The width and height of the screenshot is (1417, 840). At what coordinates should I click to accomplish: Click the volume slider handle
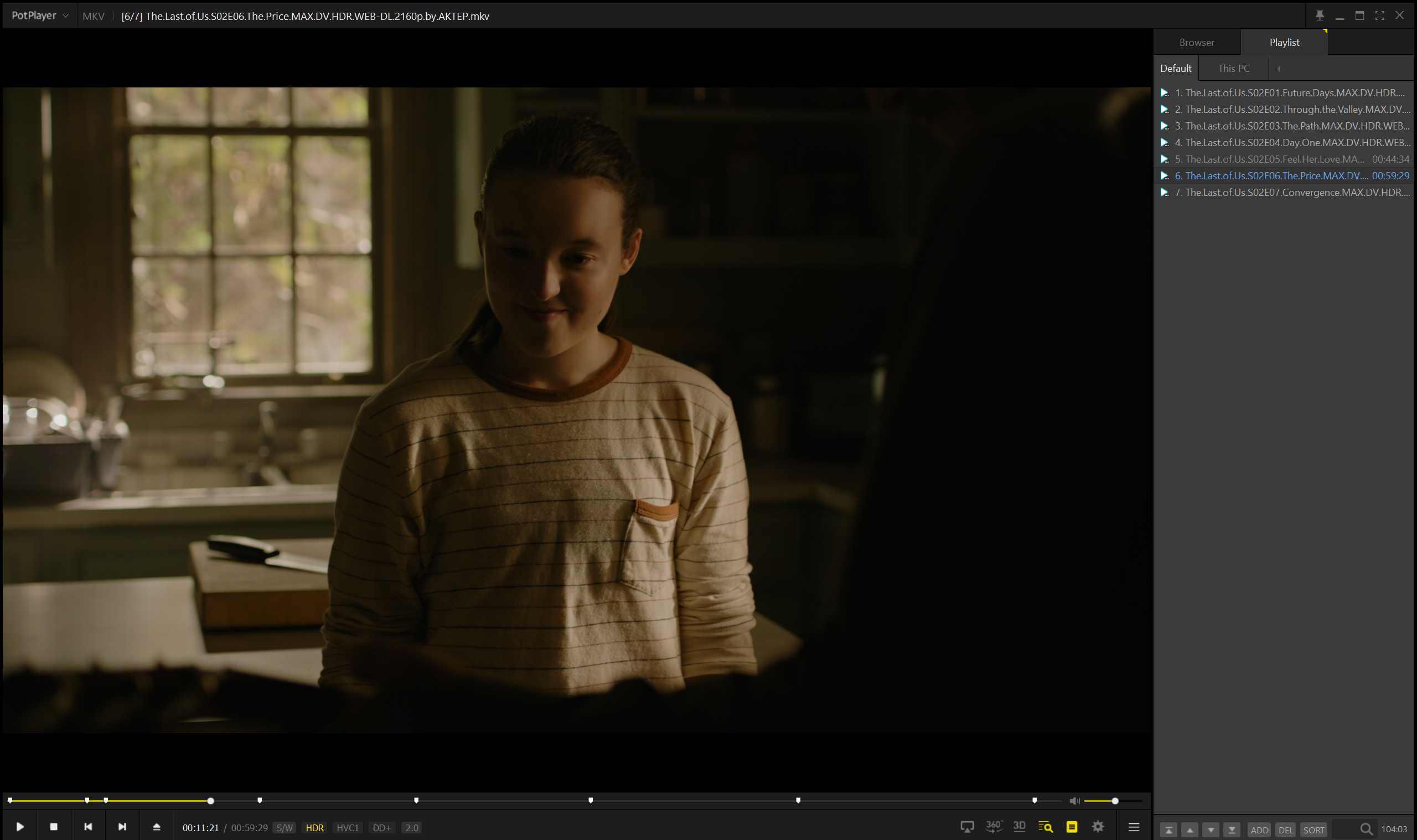tap(1115, 801)
